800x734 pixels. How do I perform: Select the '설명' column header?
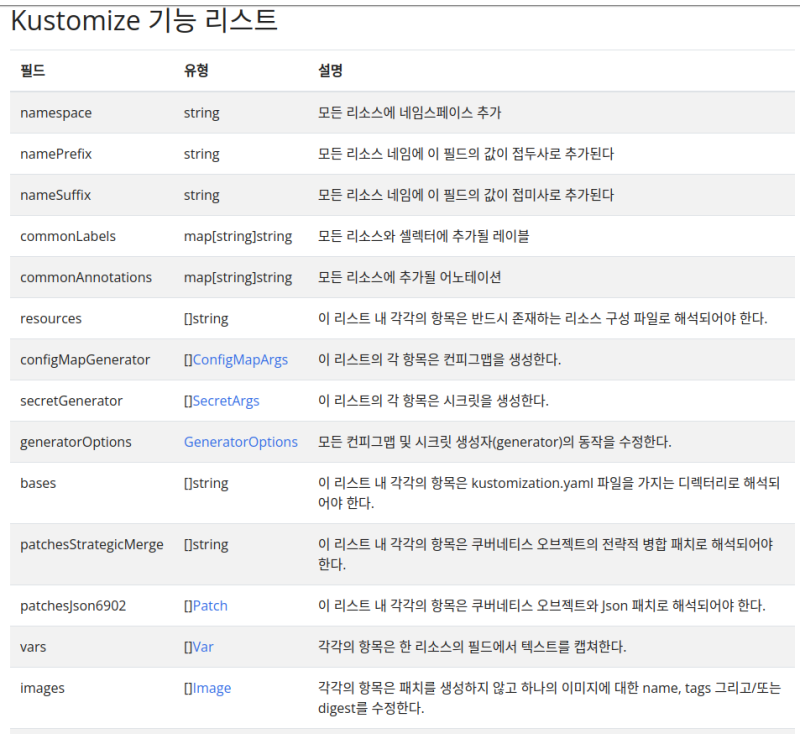coord(330,72)
